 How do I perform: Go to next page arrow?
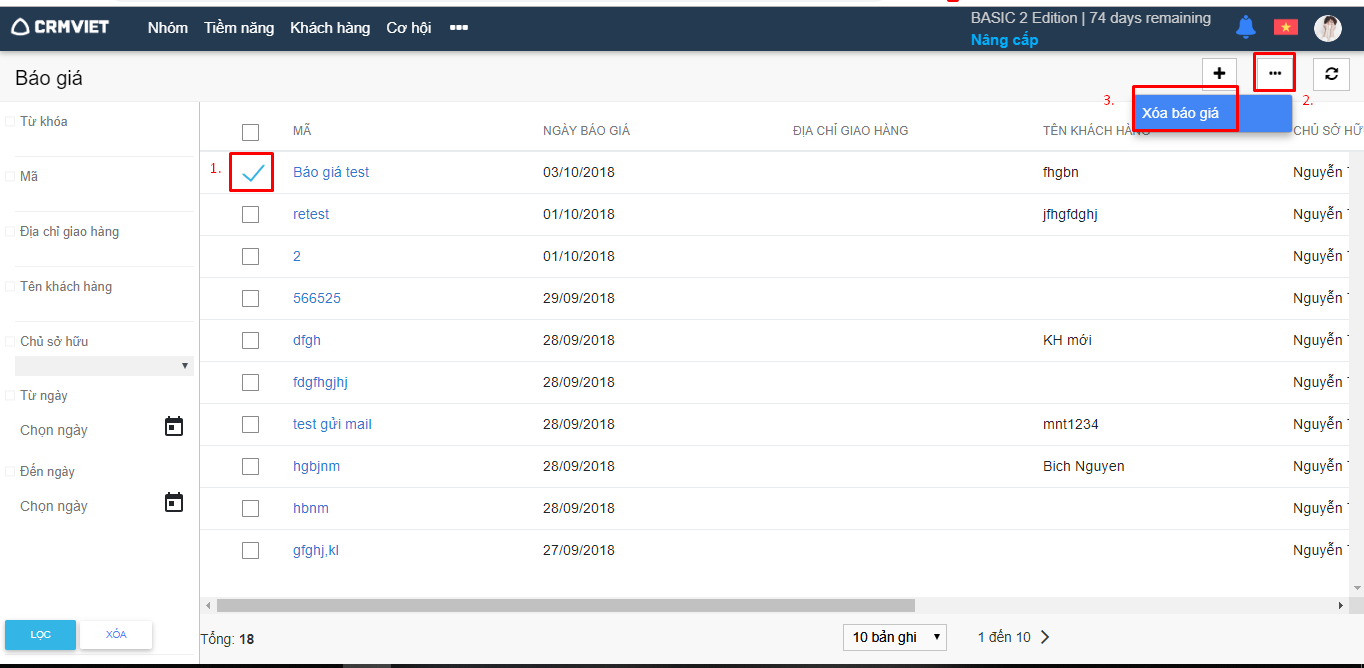pyautogui.click(x=1045, y=637)
